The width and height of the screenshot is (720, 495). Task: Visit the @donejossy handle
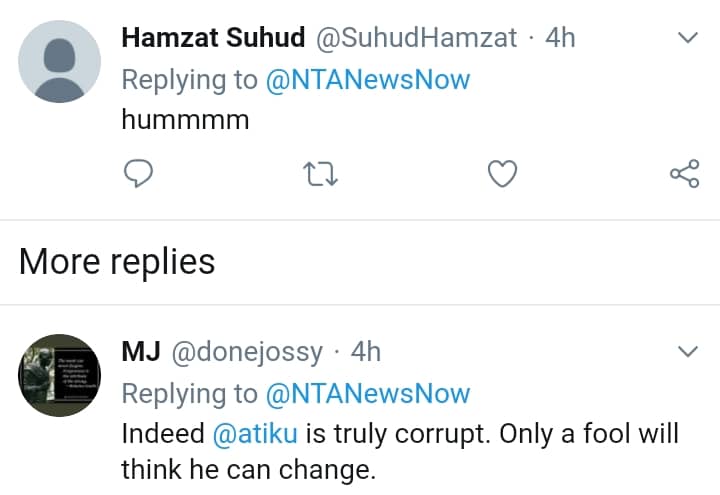(x=248, y=352)
